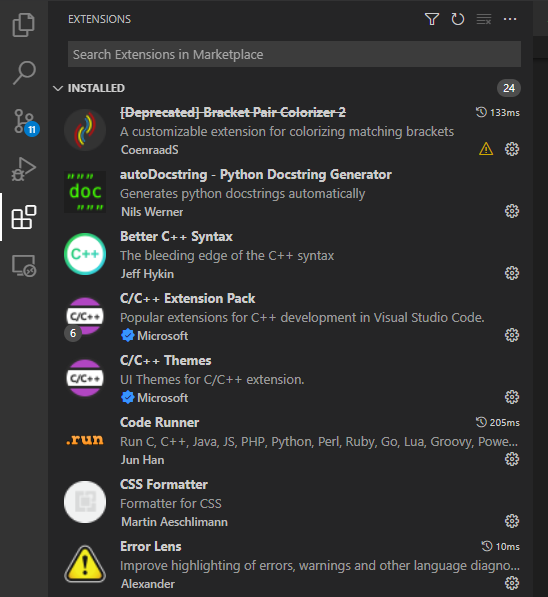Select the C/C++ Themes title
The image size is (548, 597).
(166, 361)
